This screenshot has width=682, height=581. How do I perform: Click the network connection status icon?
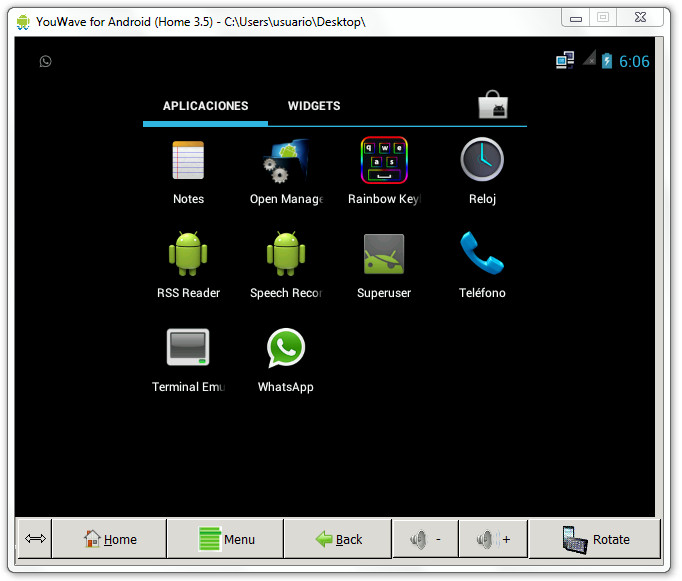(x=565, y=60)
